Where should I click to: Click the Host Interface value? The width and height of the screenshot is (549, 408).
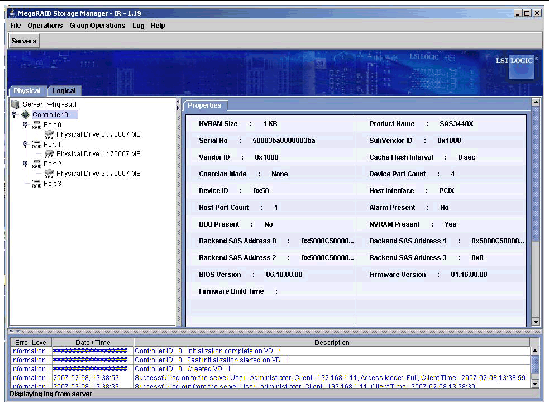coord(447,191)
